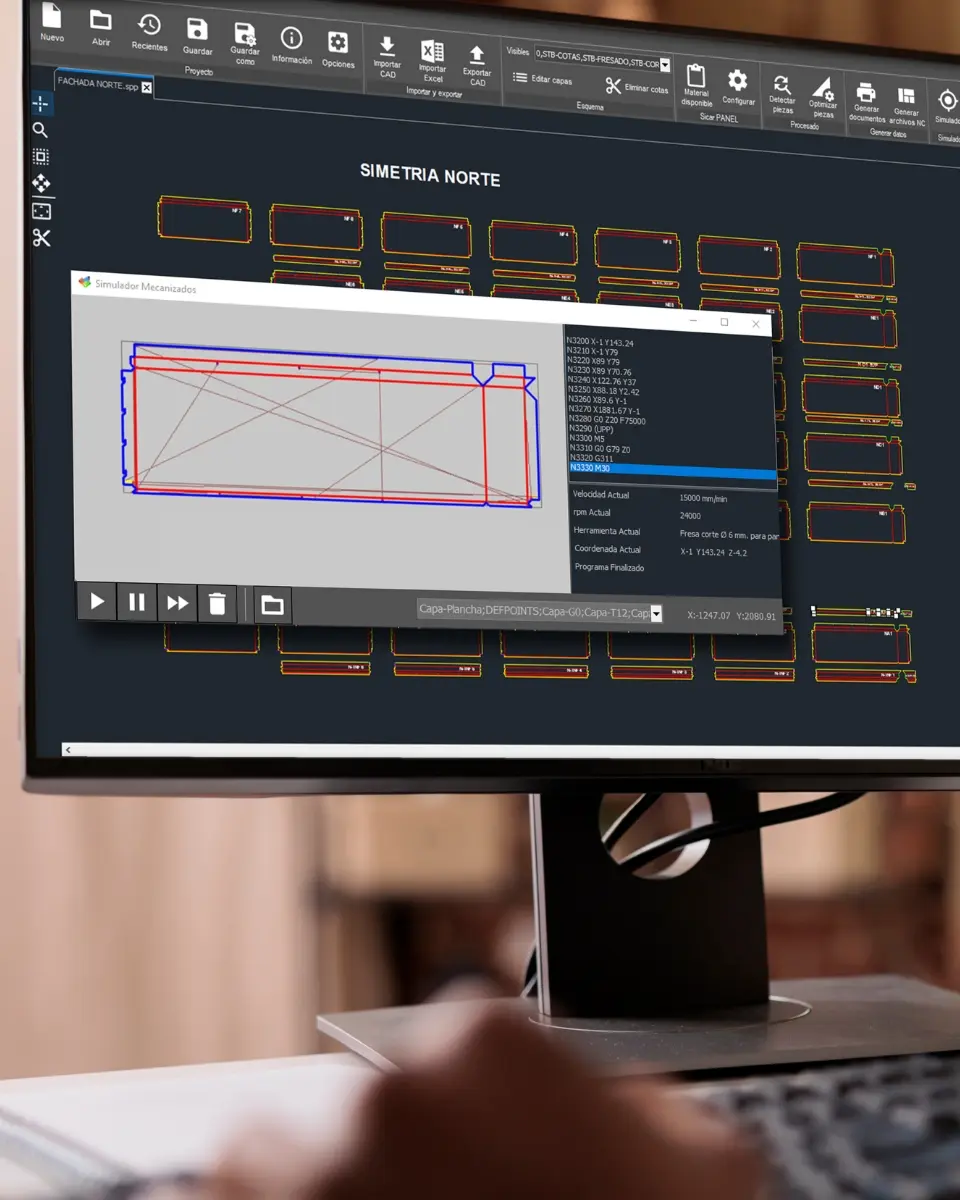Click the Importar CAD icon
This screenshot has height=1200, width=960.
[x=387, y=48]
